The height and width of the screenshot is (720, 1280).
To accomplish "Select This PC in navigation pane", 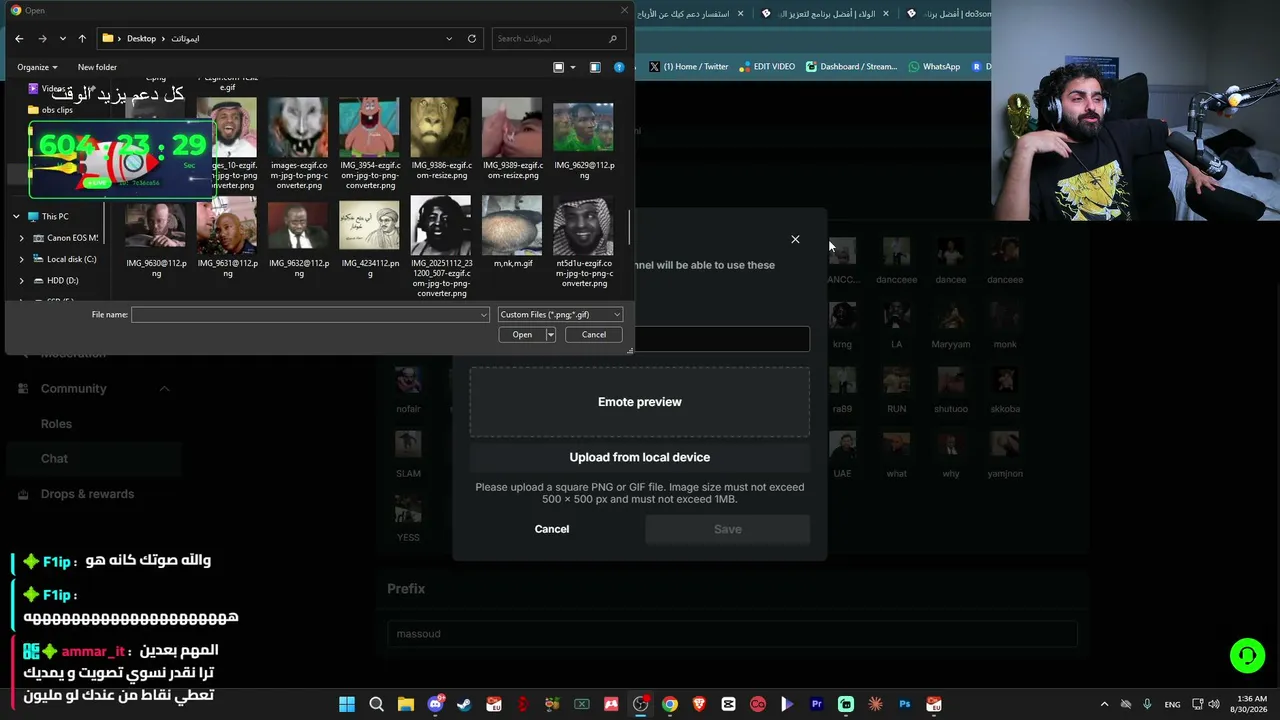I will pos(48,216).
